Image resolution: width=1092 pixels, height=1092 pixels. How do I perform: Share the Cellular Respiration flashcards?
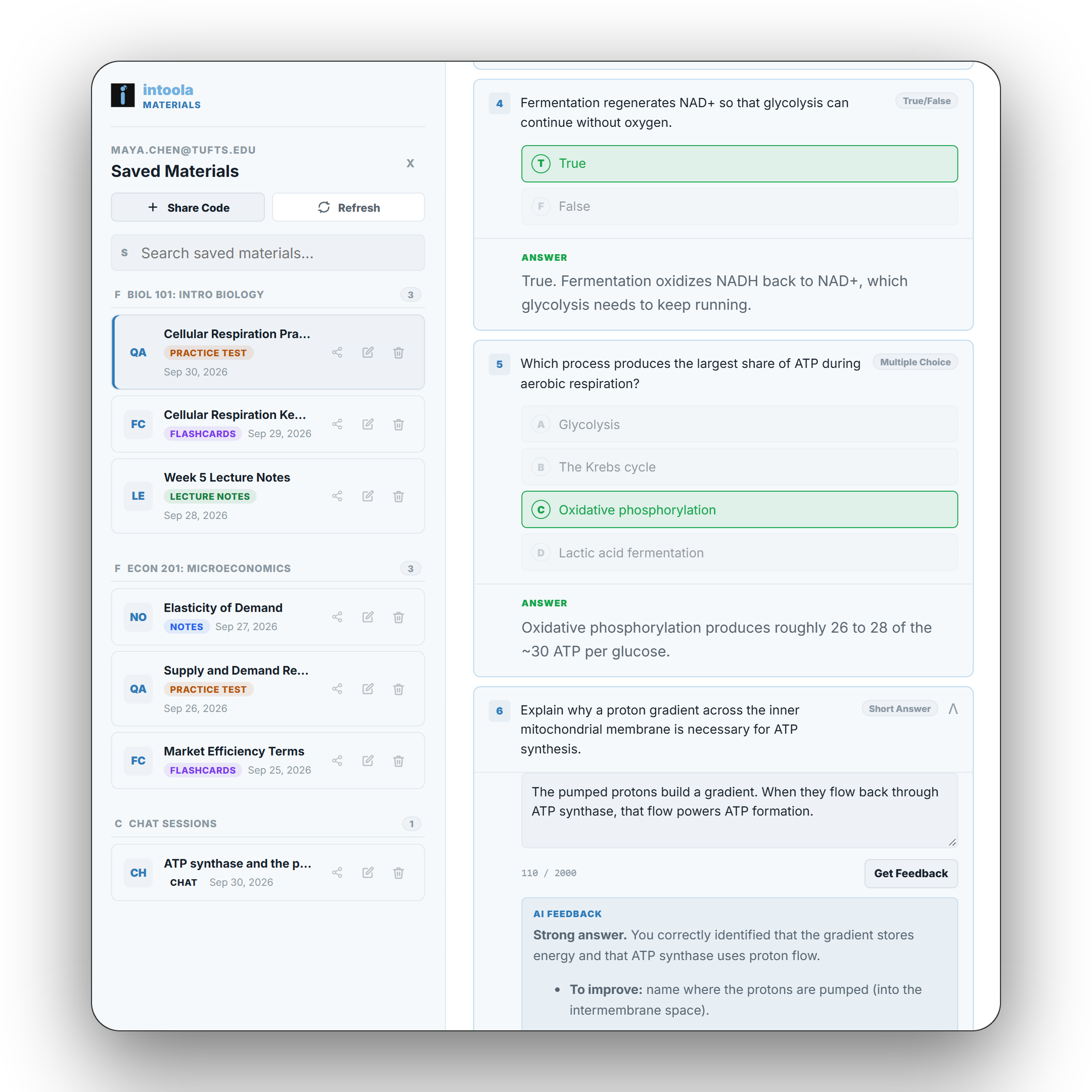click(x=337, y=425)
